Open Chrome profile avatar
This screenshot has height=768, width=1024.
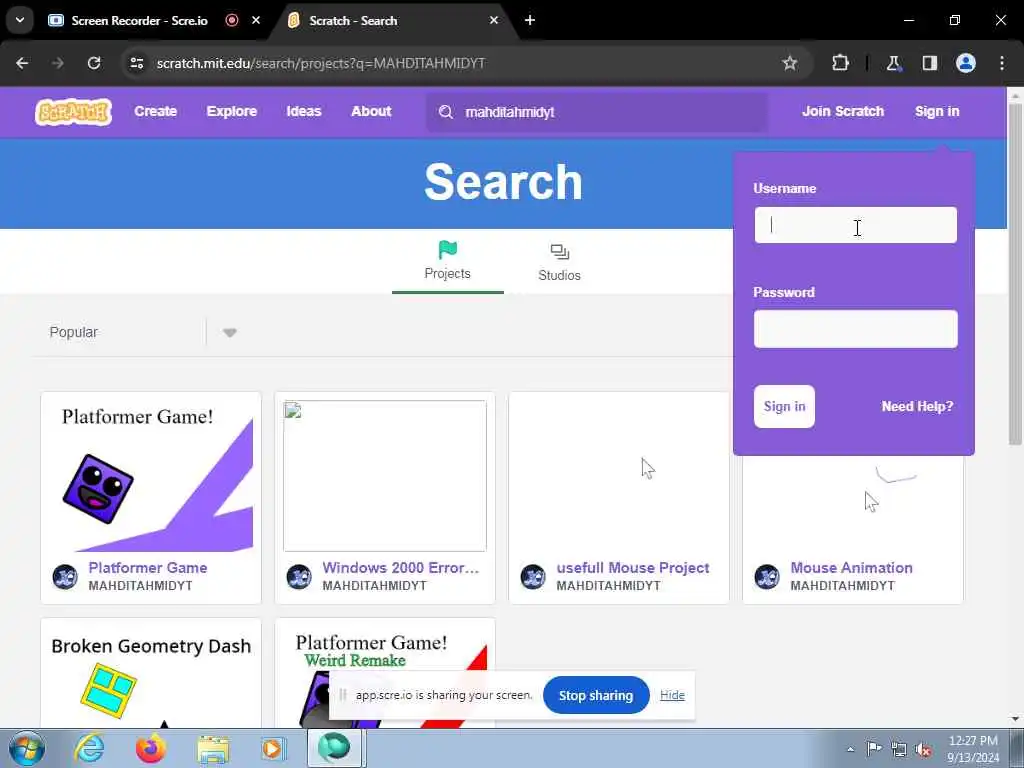coord(966,63)
